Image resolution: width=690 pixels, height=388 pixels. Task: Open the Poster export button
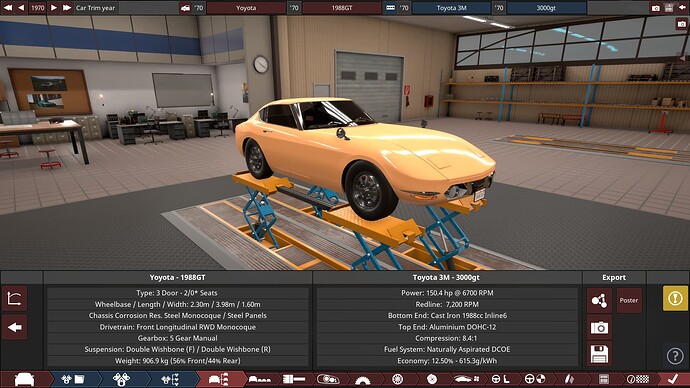628,300
